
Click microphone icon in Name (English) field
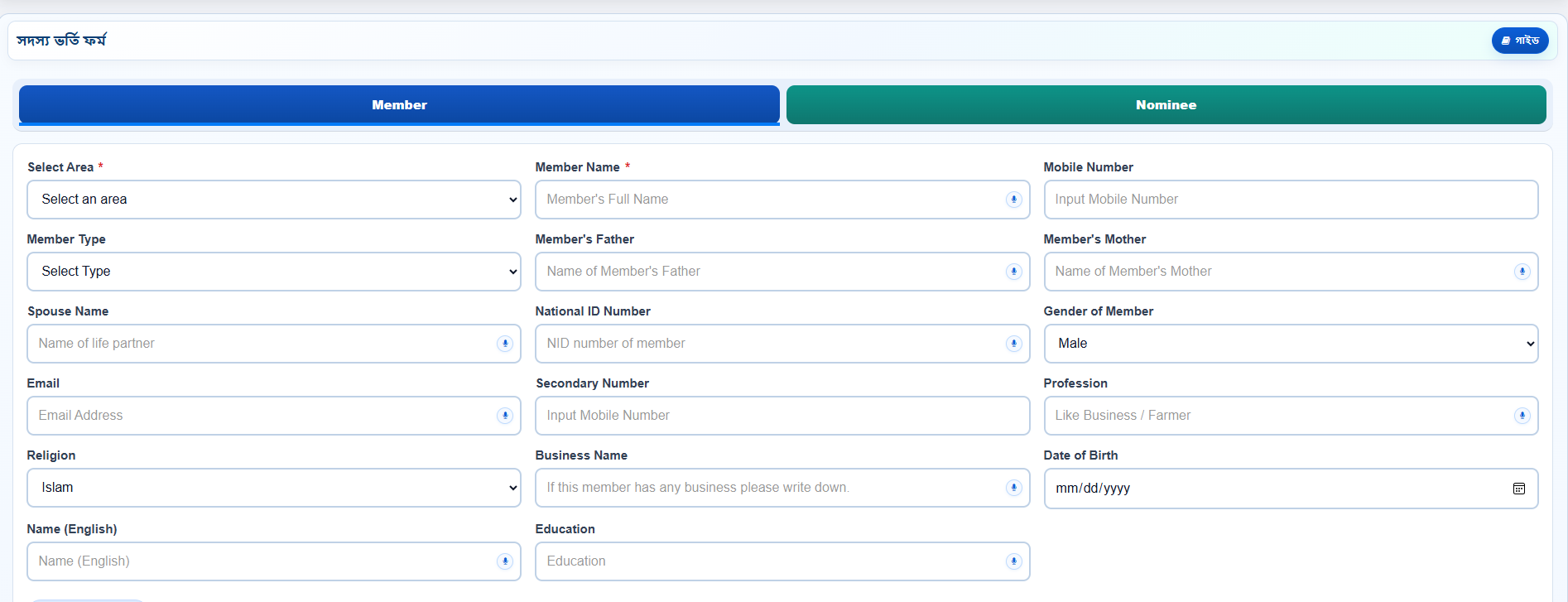[x=505, y=561]
